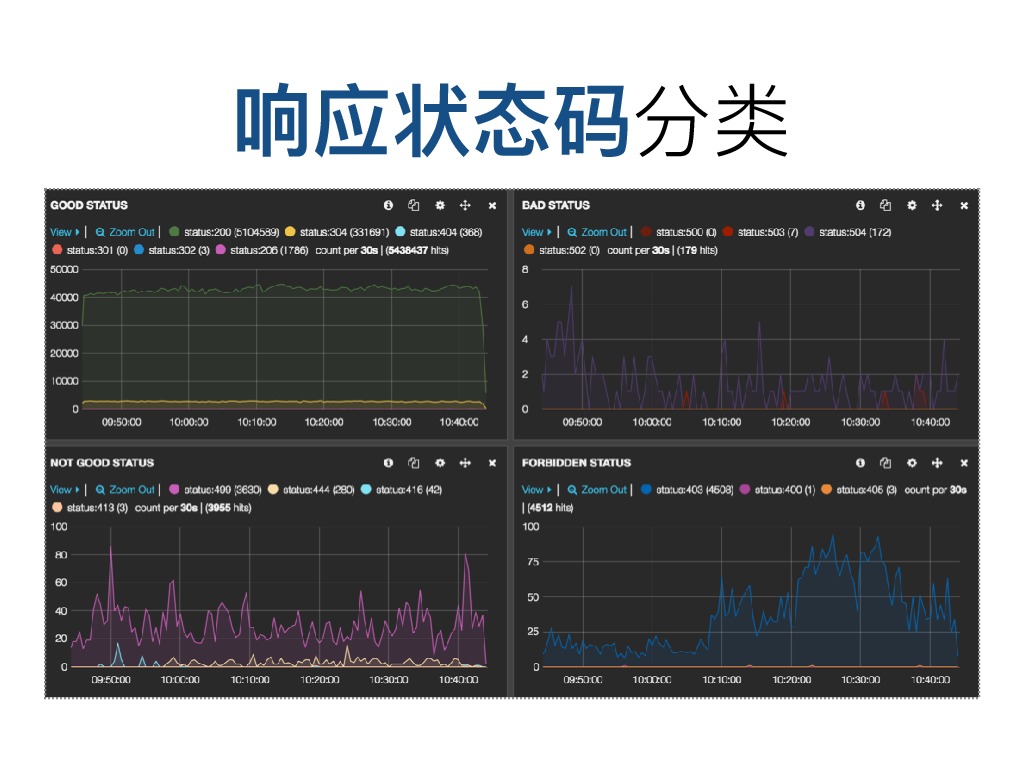This screenshot has width=1024, height=768.
Task: Click the GOOD STATUS panel title
Action: (x=89, y=205)
